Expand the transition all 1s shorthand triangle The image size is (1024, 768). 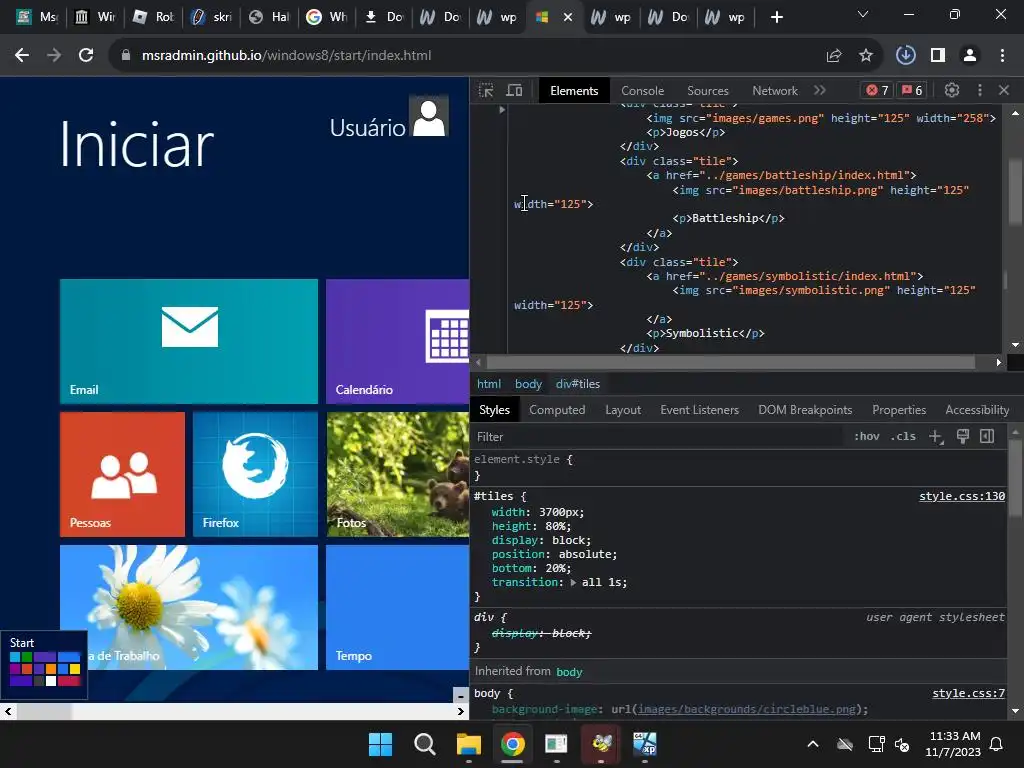tap(573, 583)
